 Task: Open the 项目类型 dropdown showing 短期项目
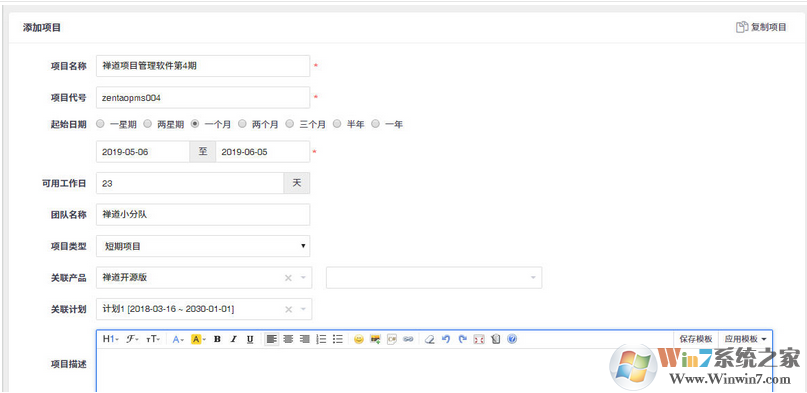[x=203, y=246]
